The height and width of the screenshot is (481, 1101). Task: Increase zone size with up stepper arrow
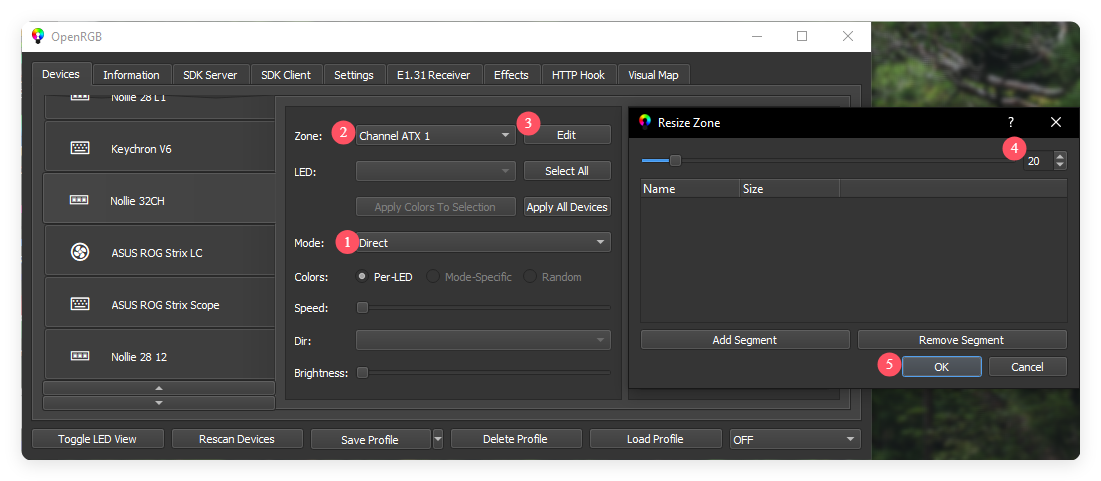(x=1060, y=157)
